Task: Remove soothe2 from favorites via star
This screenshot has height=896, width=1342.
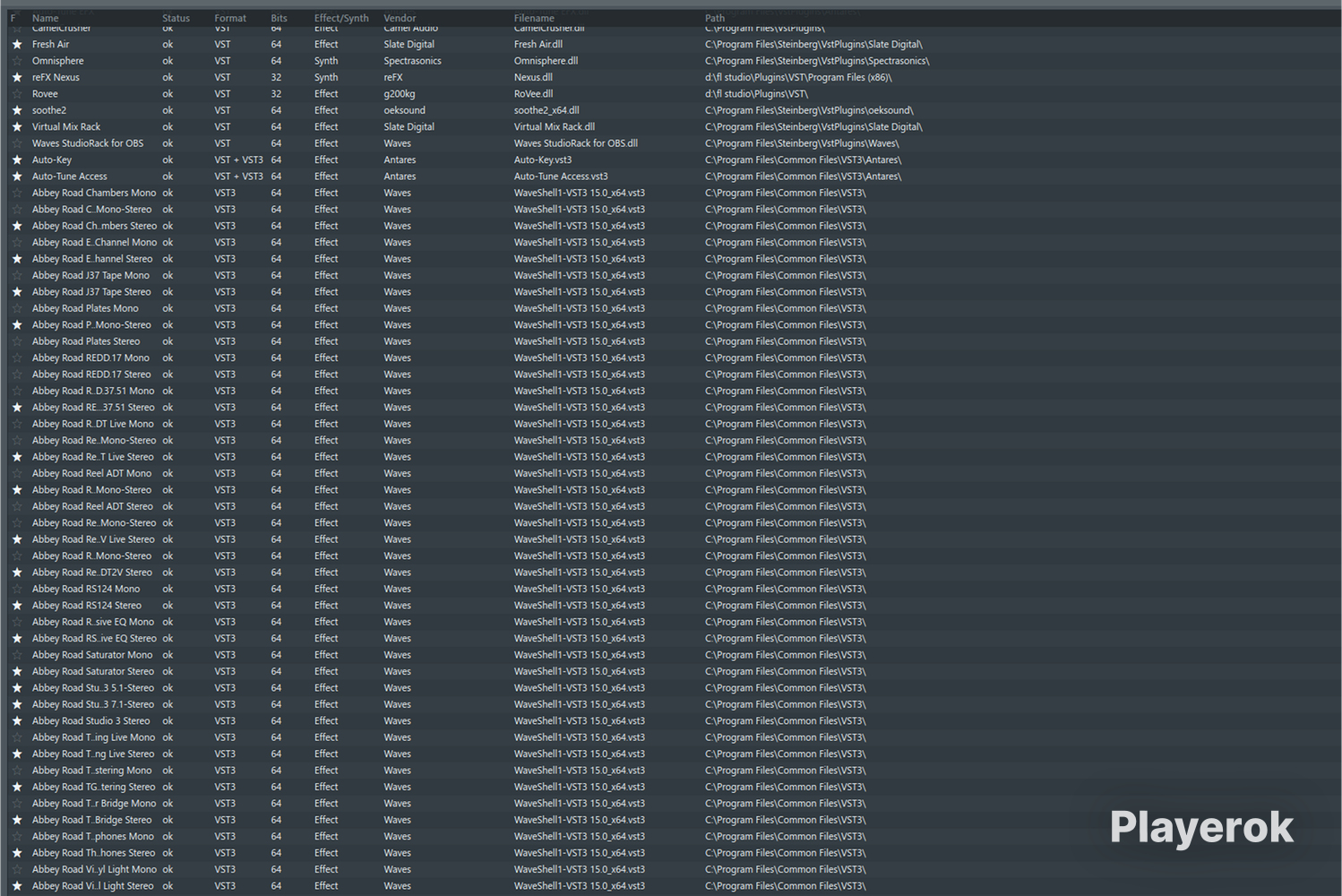Action: [17, 110]
